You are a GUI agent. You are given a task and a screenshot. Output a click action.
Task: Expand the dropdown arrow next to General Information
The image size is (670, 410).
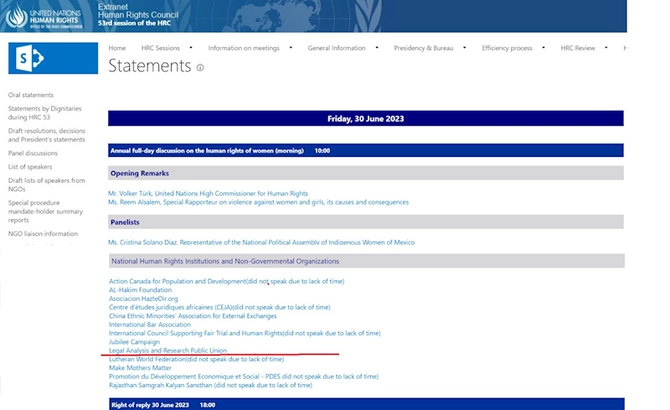pyautogui.click(x=376, y=47)
